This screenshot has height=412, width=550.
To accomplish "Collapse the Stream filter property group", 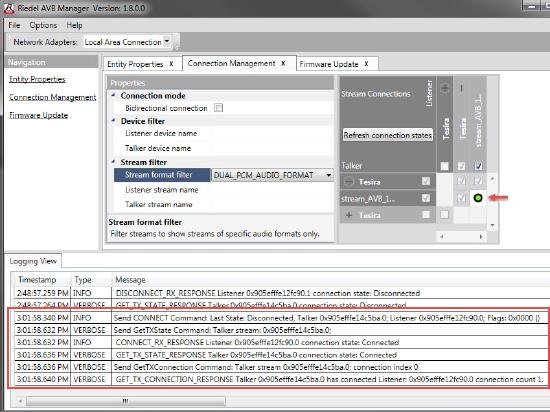I will pyautogui.click(x=113, y=162).
